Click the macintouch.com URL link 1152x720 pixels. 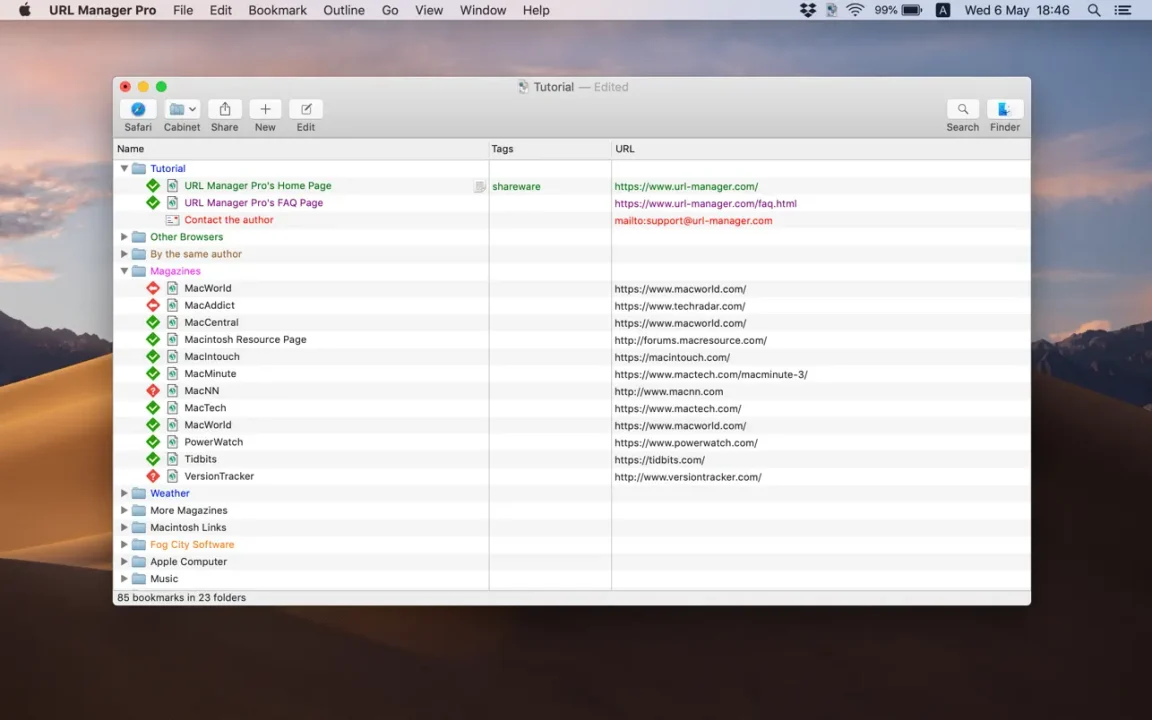672,357
